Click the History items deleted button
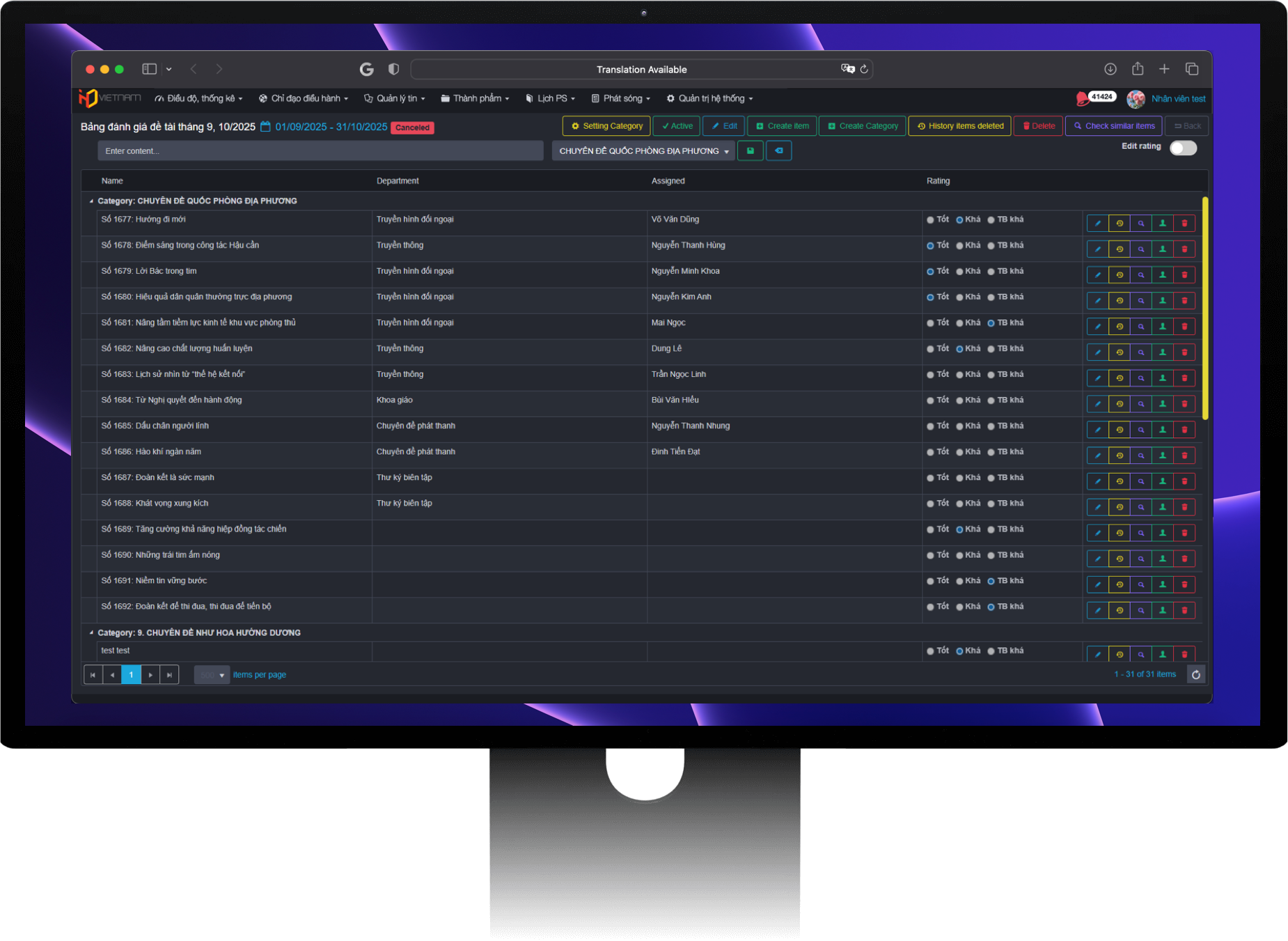The width and height of the screenshot is (1288, 941). [959, 126]
